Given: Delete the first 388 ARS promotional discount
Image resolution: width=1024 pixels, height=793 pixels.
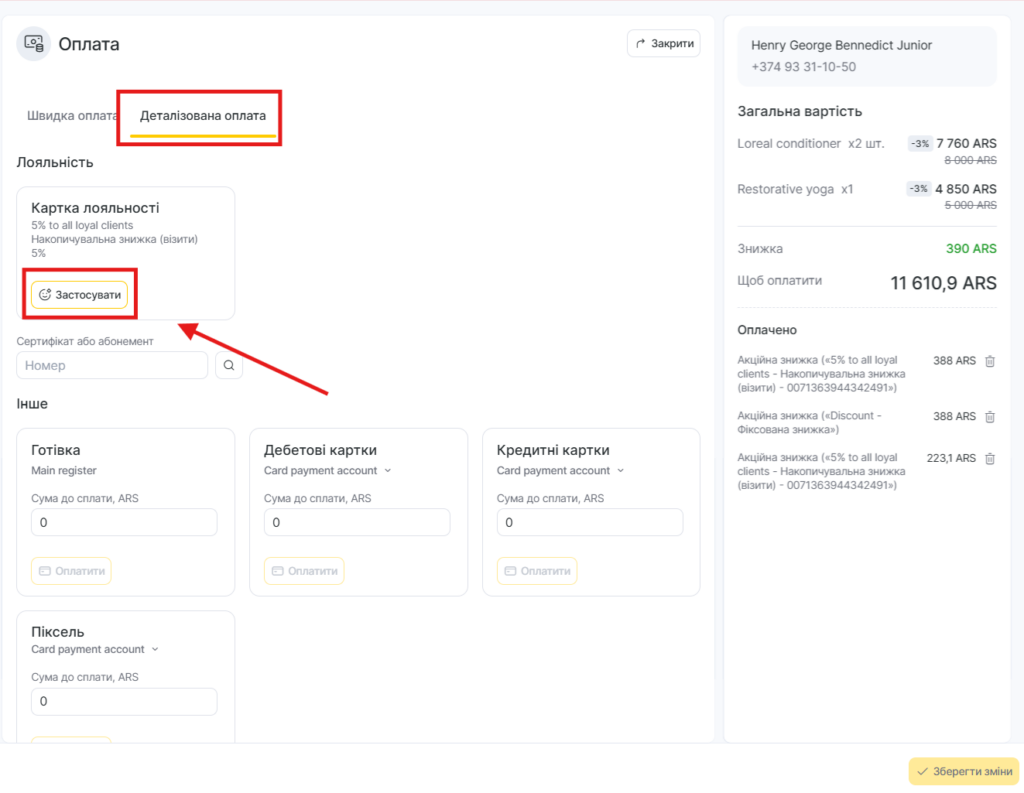Looking at the screenshot, I should 990,361.
